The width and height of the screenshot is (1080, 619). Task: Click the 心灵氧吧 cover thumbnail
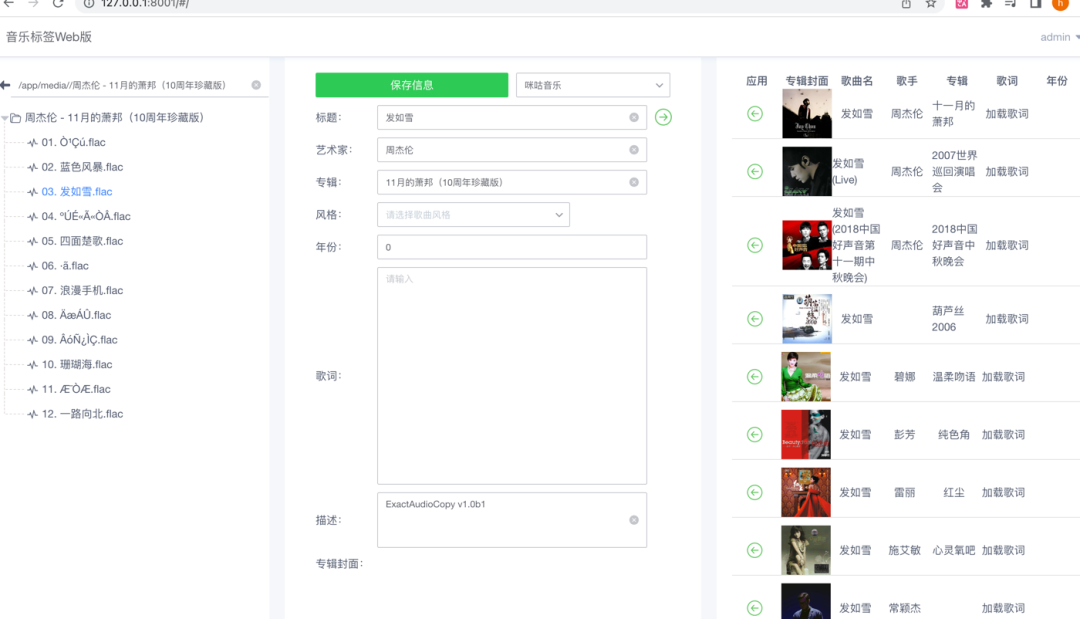806,550
